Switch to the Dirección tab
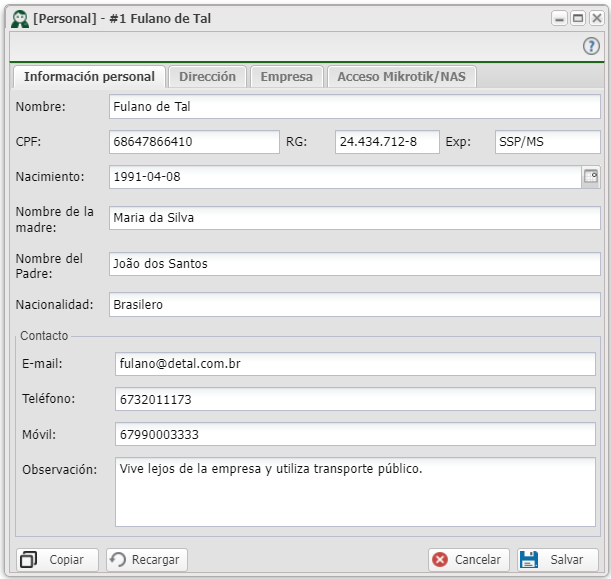 (x=207, y=77)
